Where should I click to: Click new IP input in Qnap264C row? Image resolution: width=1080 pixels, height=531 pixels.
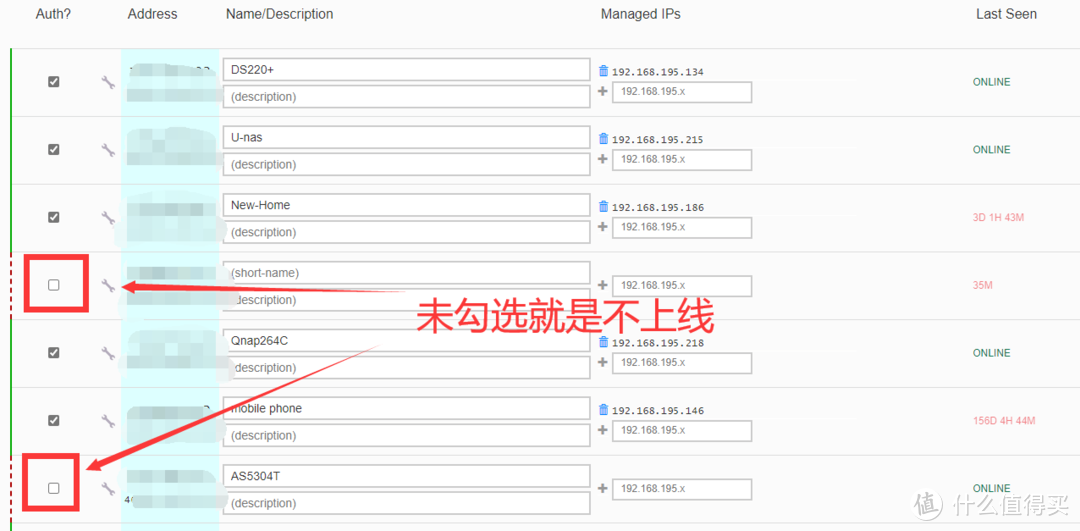pos(682,362)
